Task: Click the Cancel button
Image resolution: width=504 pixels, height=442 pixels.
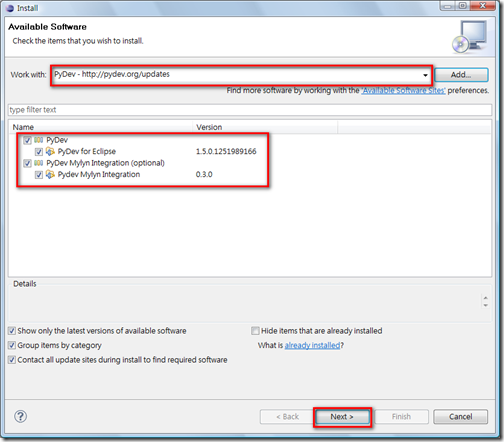Action: coord(460,417)
